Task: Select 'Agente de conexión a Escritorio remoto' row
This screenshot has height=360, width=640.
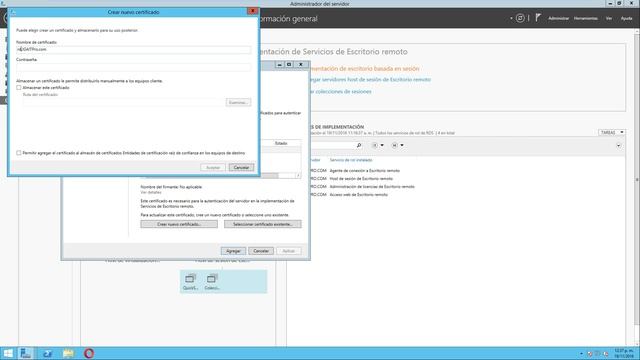Action: coord(364,171)
